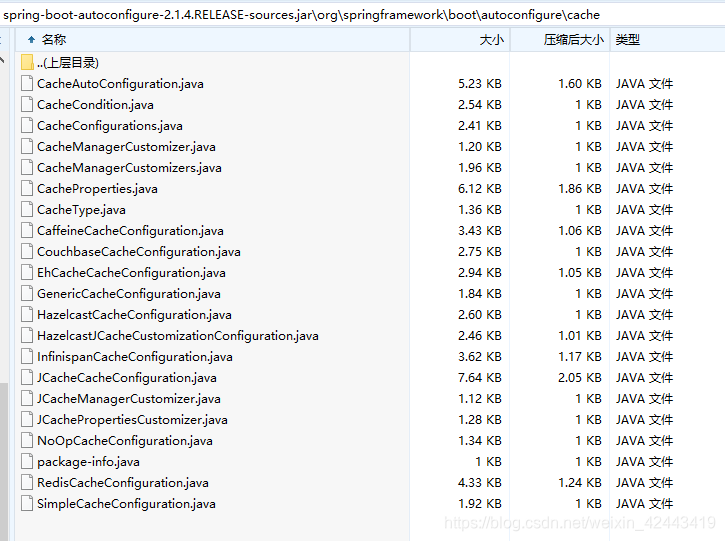This screenshot has width=725, height=541.
Task: Select NoOpCacheConfiguration.java file name
Action: click(x=125, y=441)
